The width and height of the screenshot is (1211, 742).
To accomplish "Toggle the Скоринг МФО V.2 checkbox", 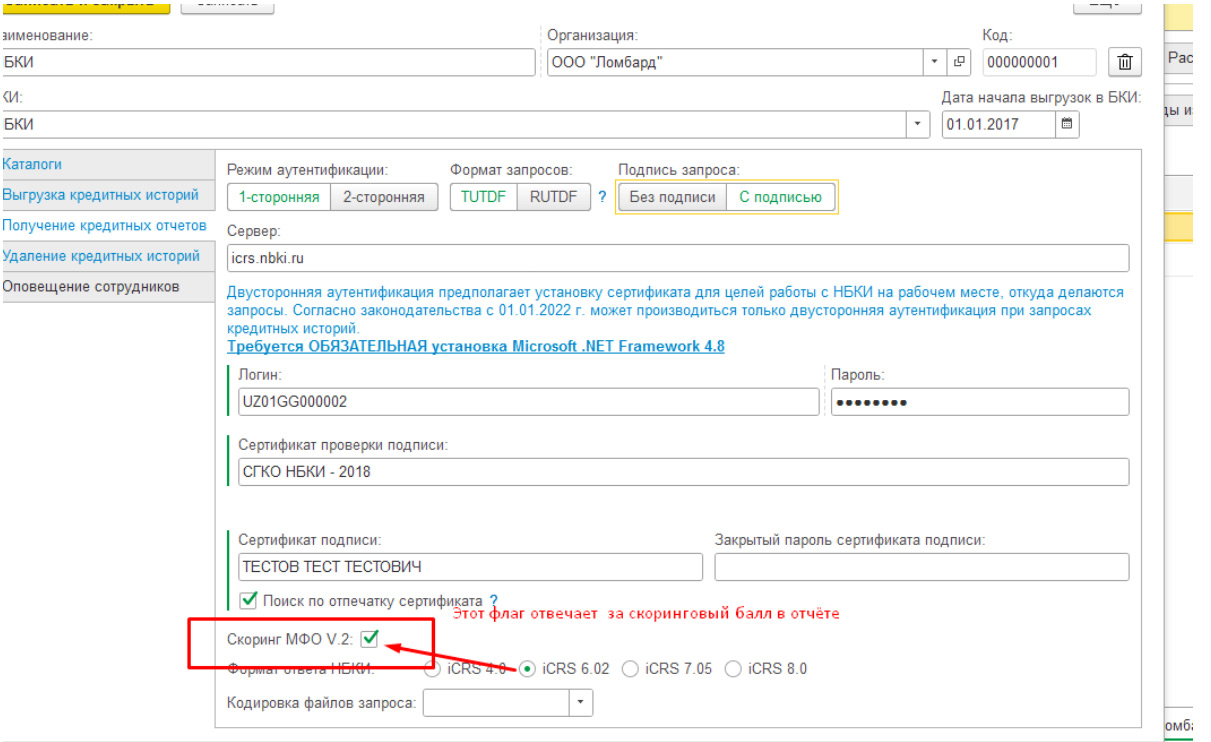I will tap(371, 637).
